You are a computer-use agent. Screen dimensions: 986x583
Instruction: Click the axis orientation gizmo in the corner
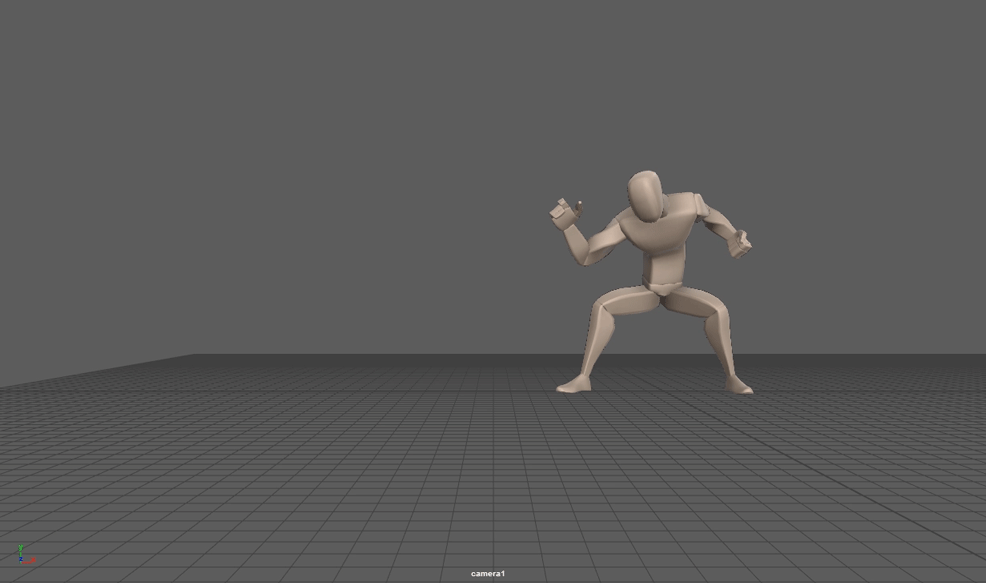click(21, 558)
